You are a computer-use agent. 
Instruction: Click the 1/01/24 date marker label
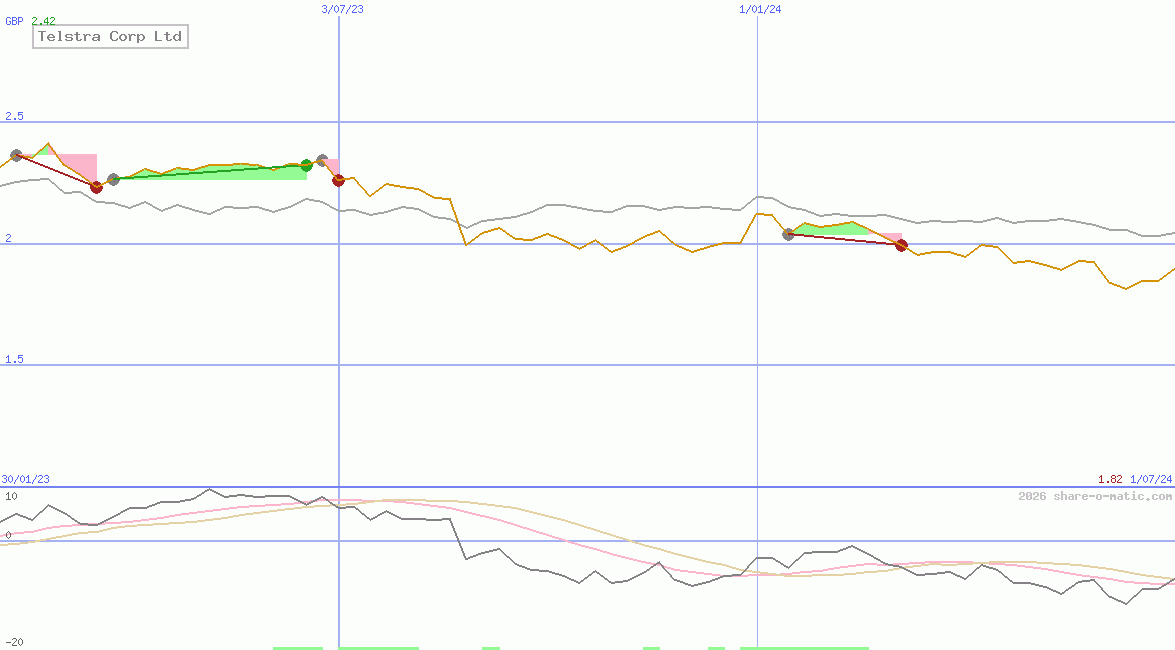point(758,10)
